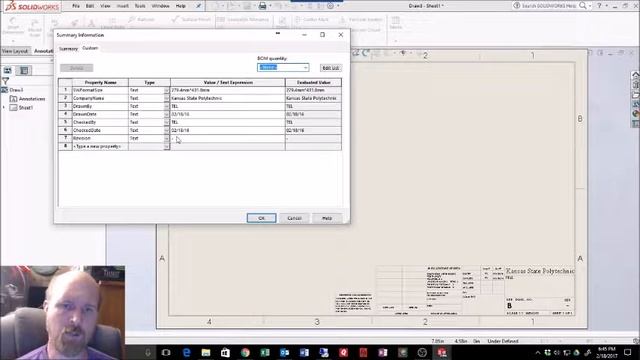This screenshot has width=640, height=360.
Task: Open Type dropdown for CheckedDate row
Action: point(166,130)
